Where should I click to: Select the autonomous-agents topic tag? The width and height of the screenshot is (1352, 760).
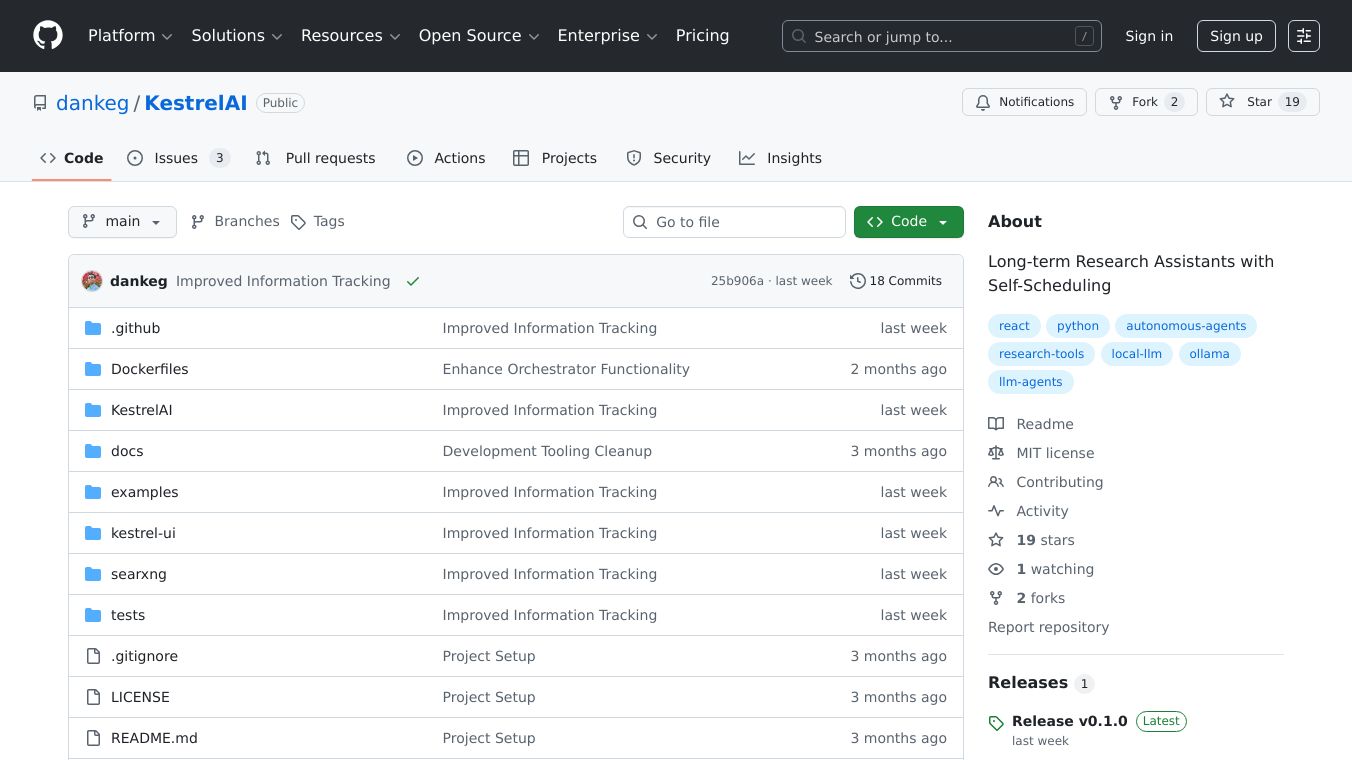tap(1186, 326)
